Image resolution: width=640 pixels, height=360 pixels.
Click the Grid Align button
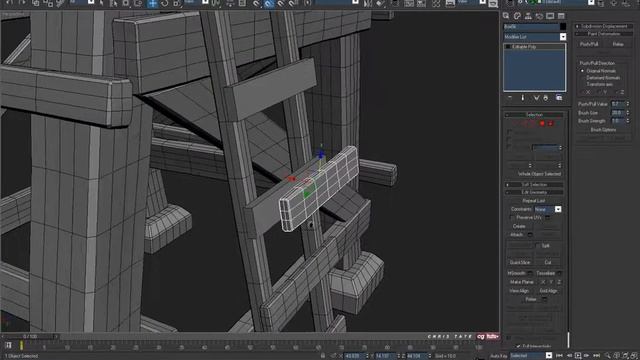click(548, 291)
